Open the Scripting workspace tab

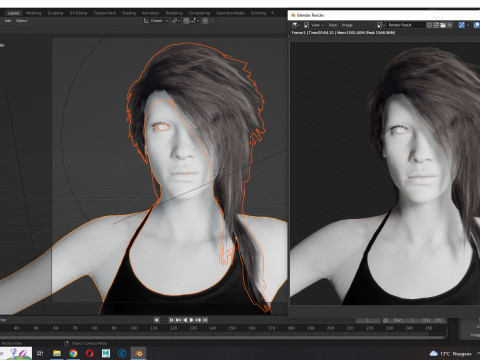pyautogui.click(x=258, y=13)
